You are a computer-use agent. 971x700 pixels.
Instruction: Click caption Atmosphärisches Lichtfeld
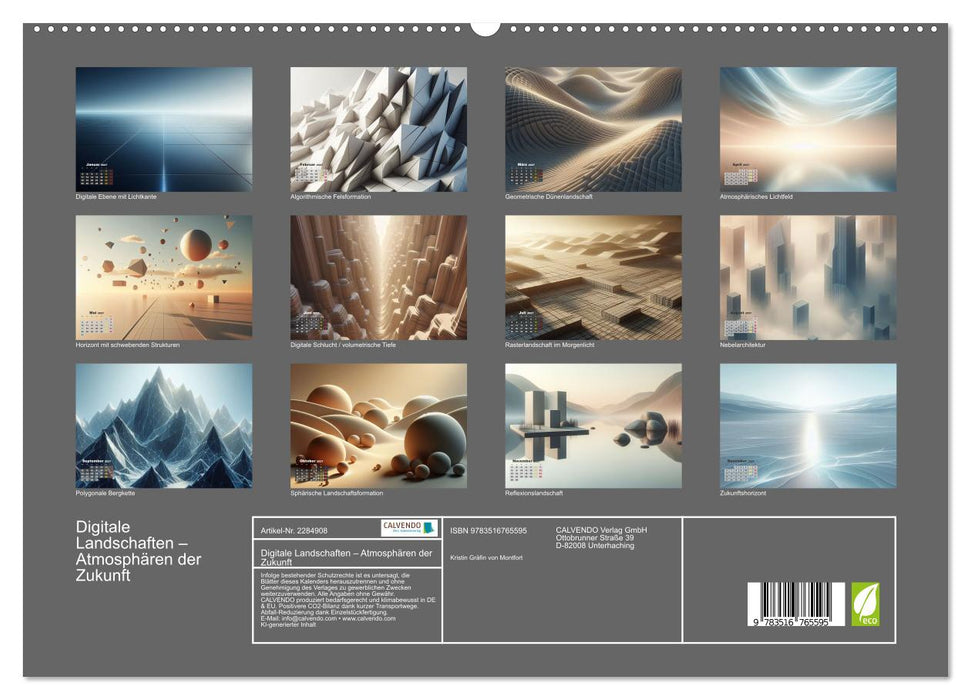pos(756,196)
